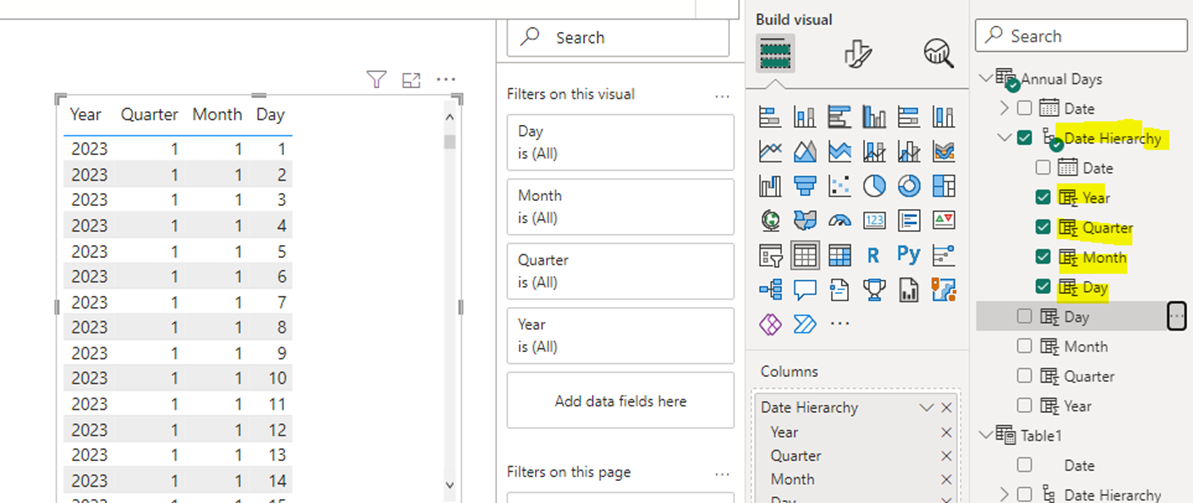Open Filters on this page options menu
1193x503 pixels.
click(722, 474)
